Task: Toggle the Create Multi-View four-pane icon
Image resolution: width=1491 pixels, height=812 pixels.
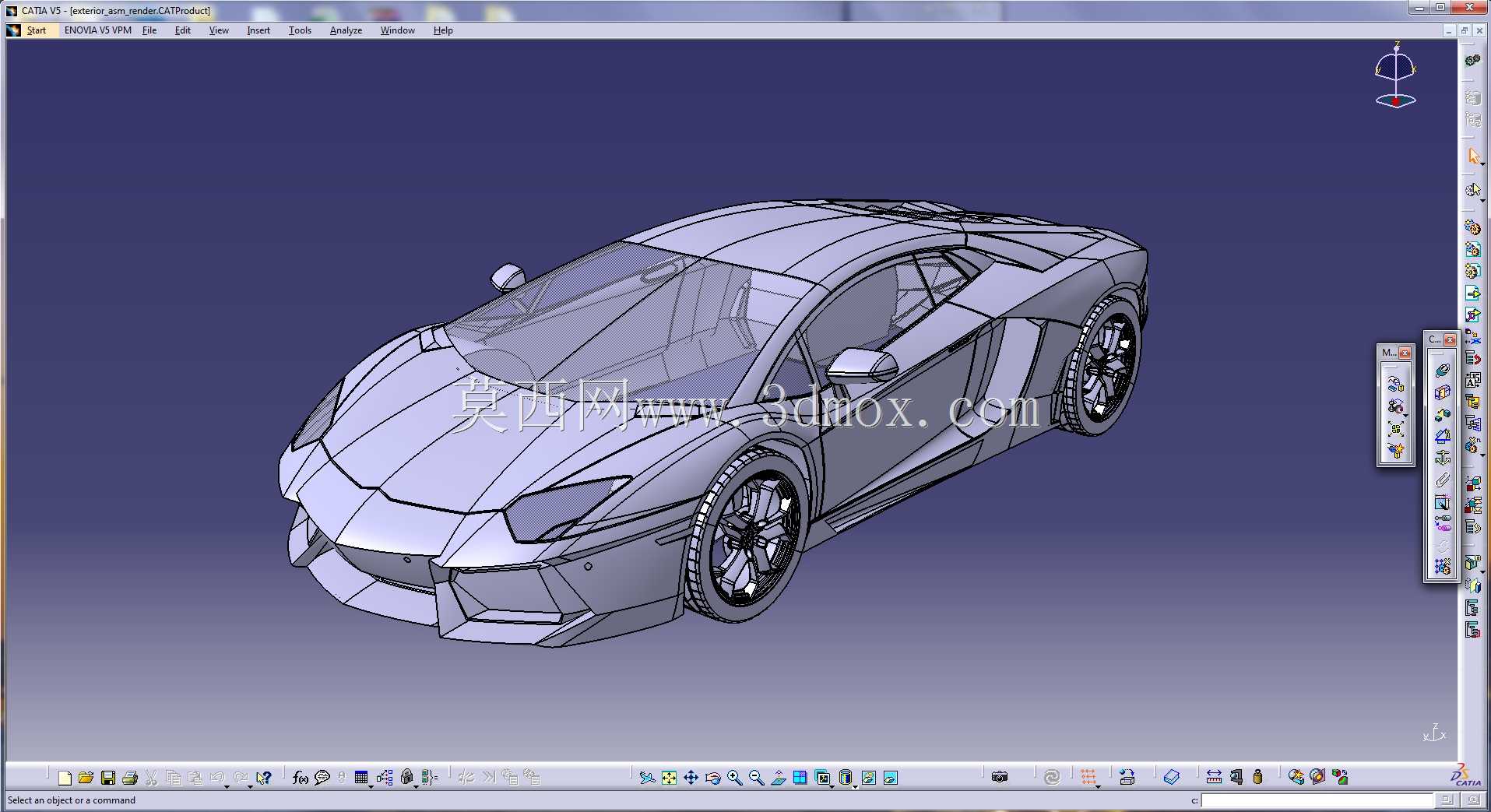Action: click(800, 777)
